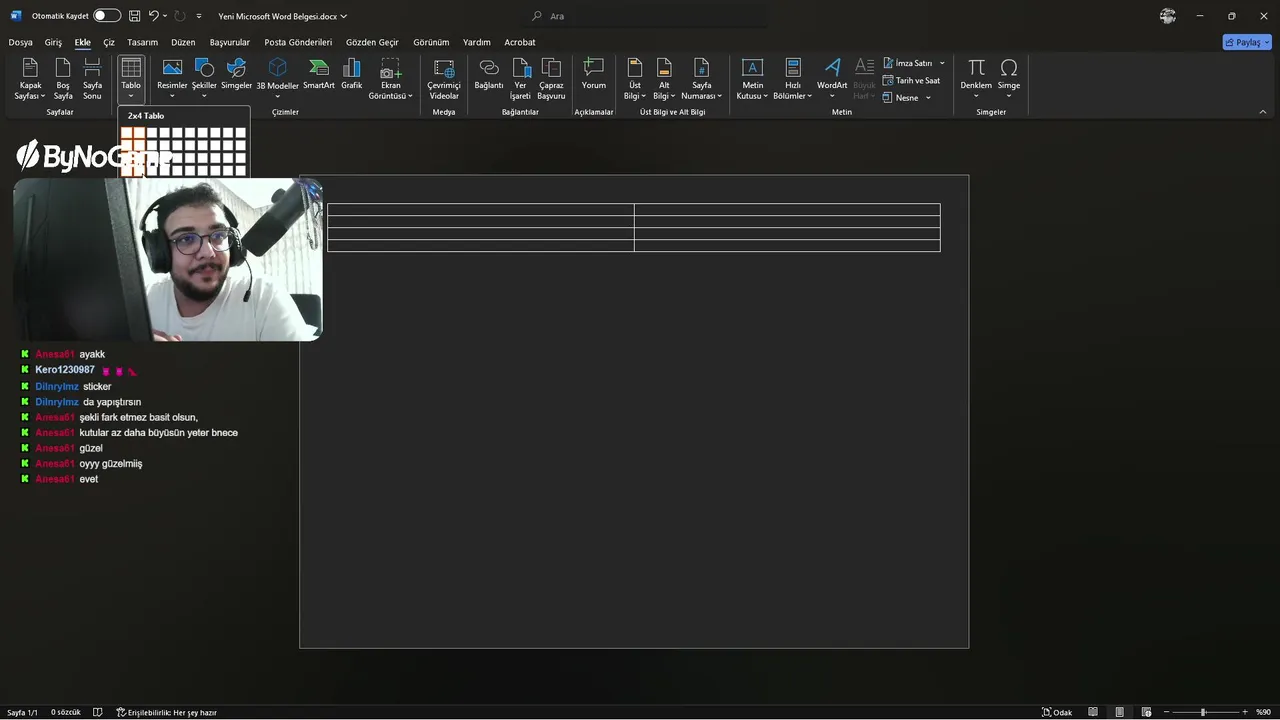Switch to the Posta Gönderileri tab
1280x720 pixels.
[x=298, y=42]
